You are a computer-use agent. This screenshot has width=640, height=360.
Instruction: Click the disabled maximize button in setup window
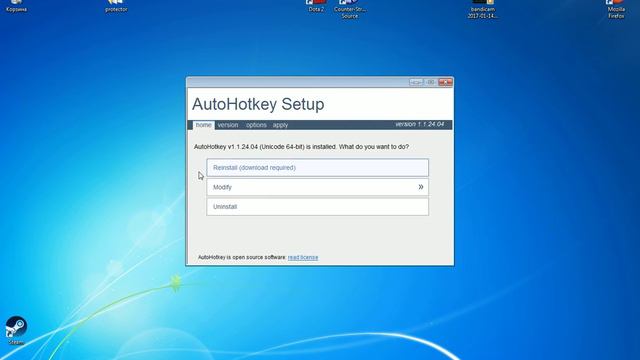431,82
